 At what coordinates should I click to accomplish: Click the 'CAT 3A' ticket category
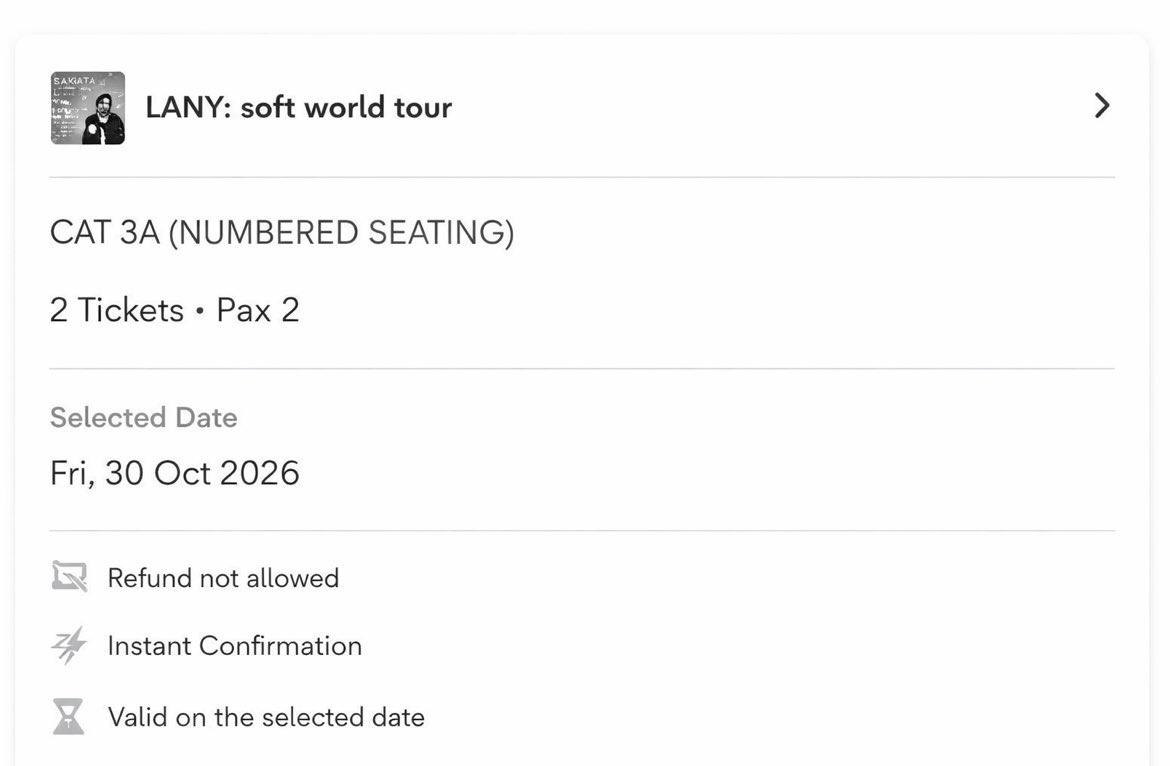click(104, 233)
